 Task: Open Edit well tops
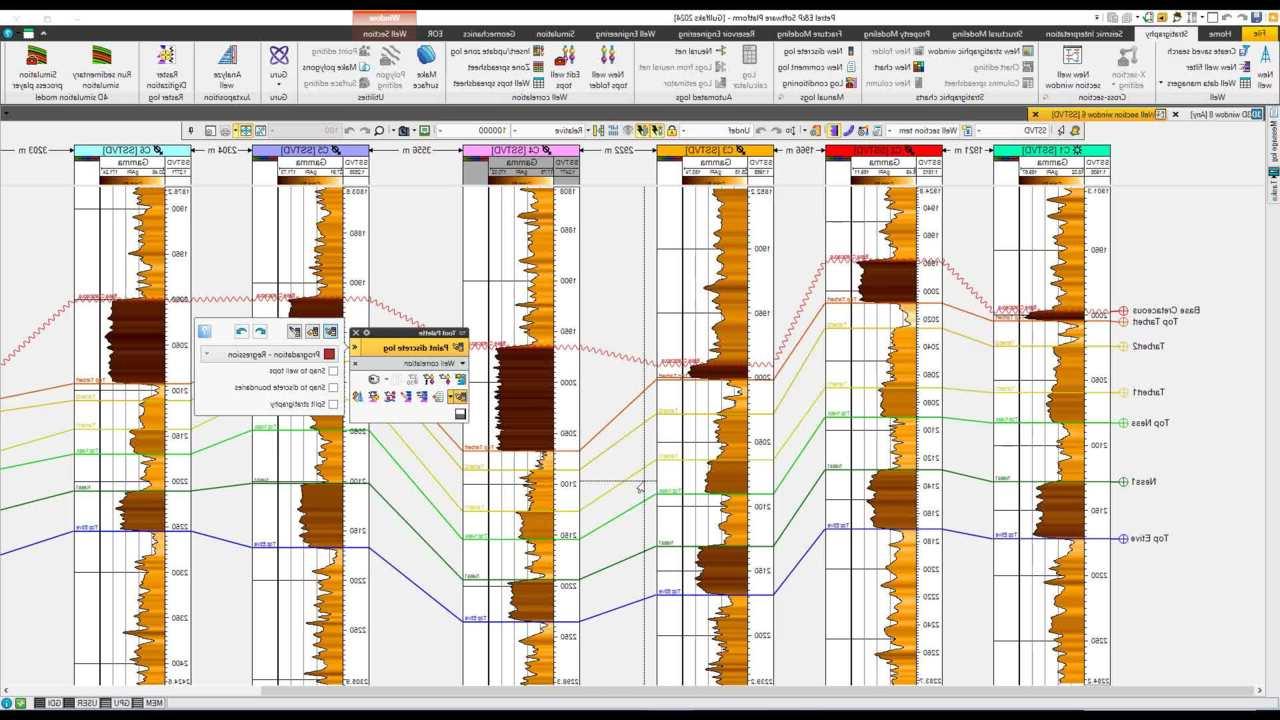pyautogui.click(x=565, y=65)
